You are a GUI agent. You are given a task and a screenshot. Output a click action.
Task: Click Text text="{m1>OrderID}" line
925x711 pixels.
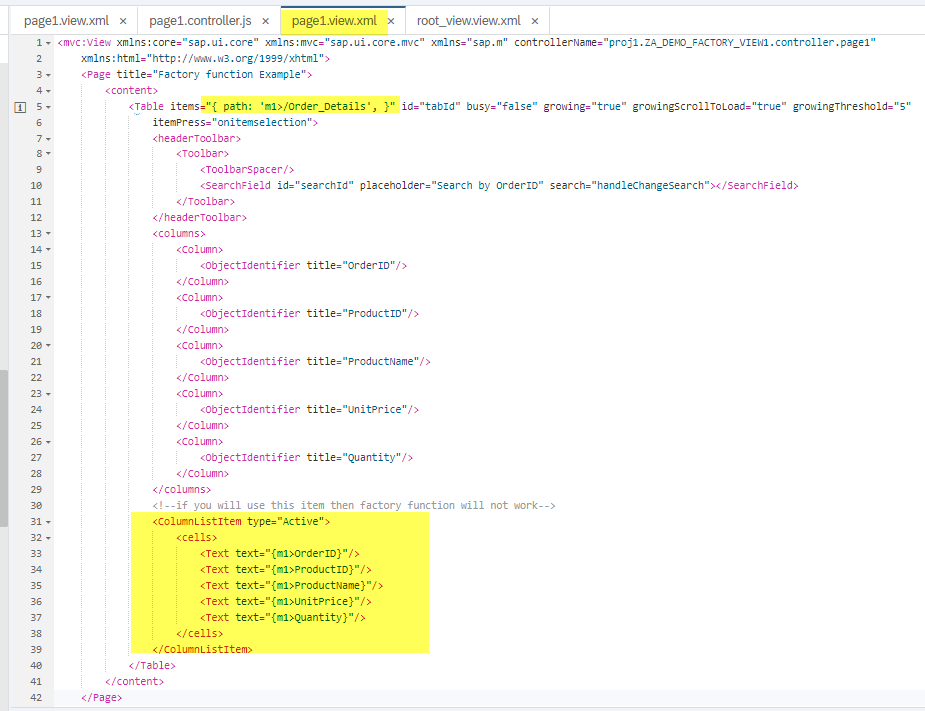pos(280,553)
